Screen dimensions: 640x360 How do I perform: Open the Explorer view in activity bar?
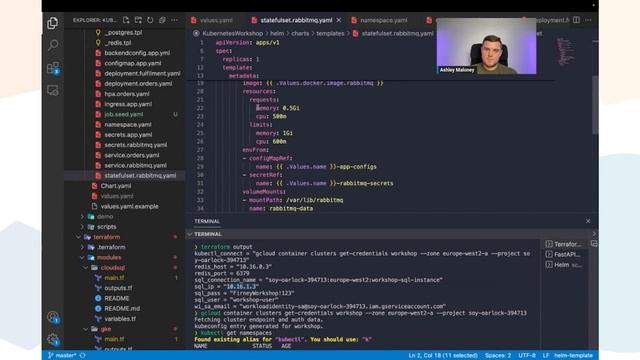[53, 23]
